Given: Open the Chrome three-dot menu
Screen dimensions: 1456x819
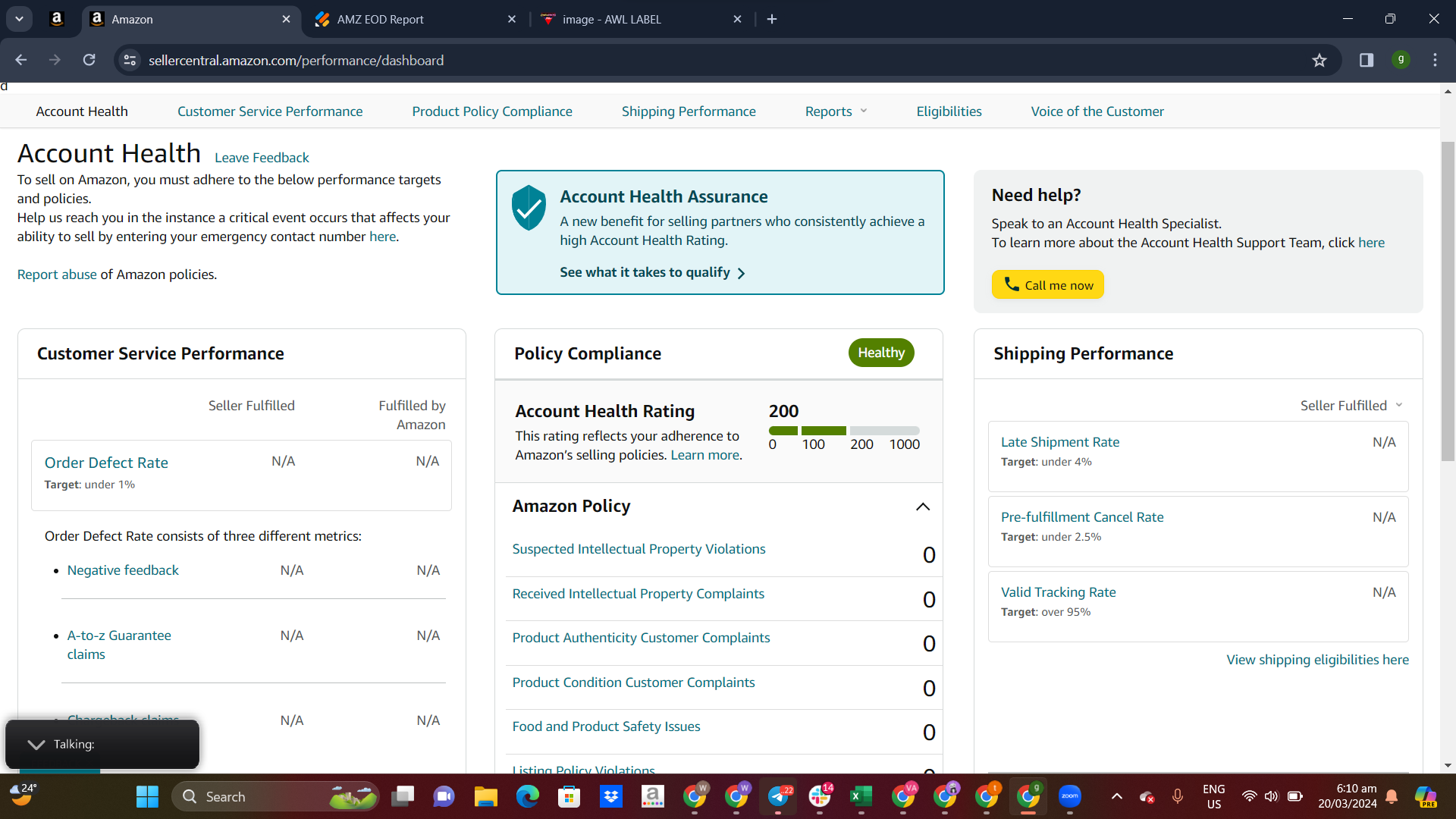Looking at the screenshot, I should click(1435, 60).
